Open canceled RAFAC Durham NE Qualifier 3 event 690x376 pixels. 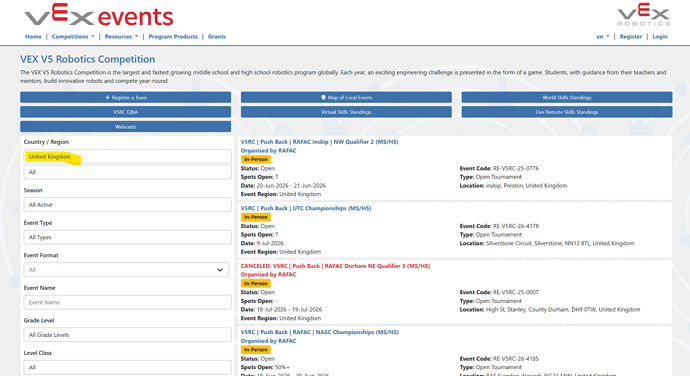click(335, 266)
